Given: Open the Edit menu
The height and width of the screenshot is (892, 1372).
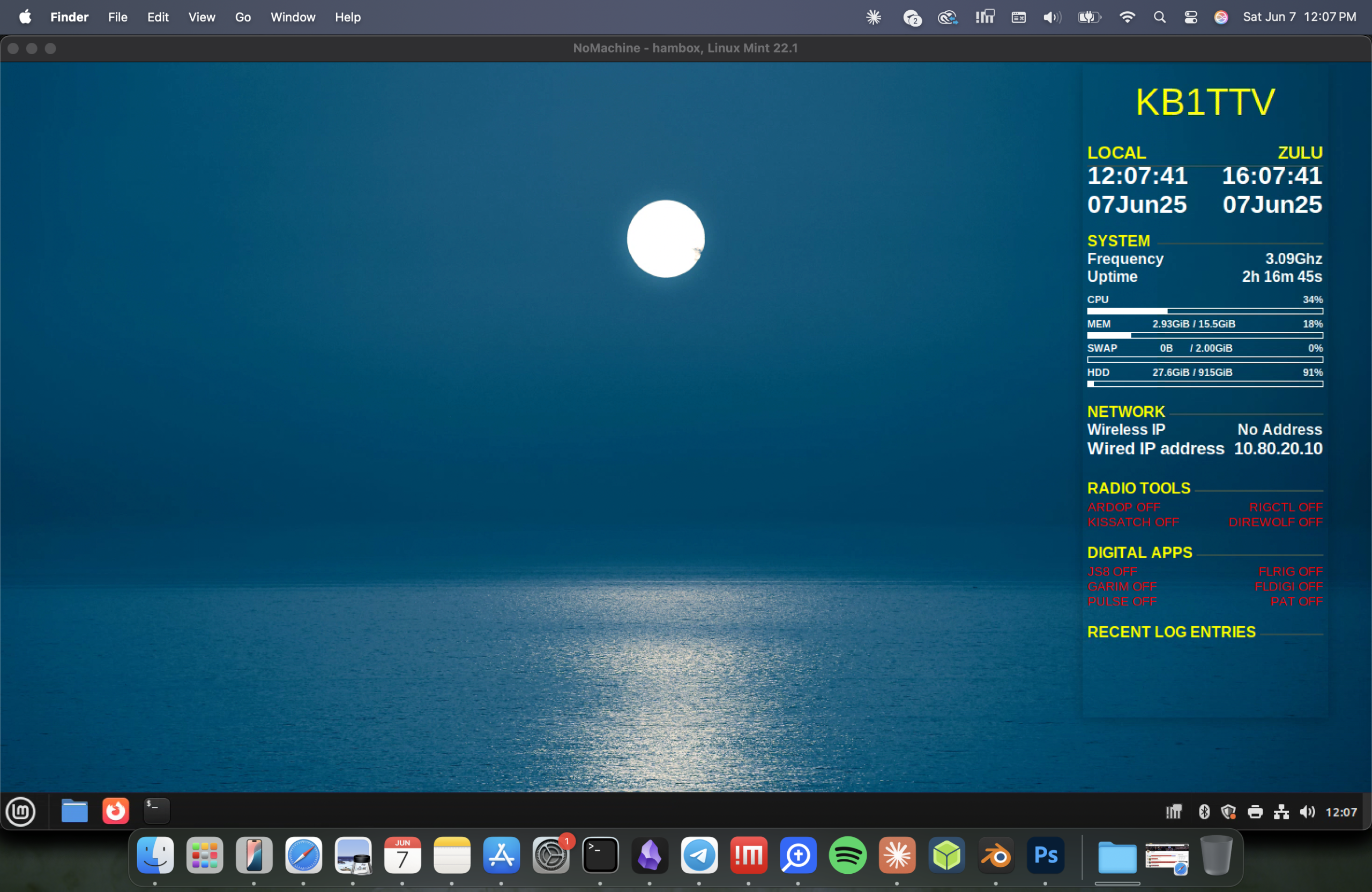Looking at the screenshot, I should [x=158, y=17].
